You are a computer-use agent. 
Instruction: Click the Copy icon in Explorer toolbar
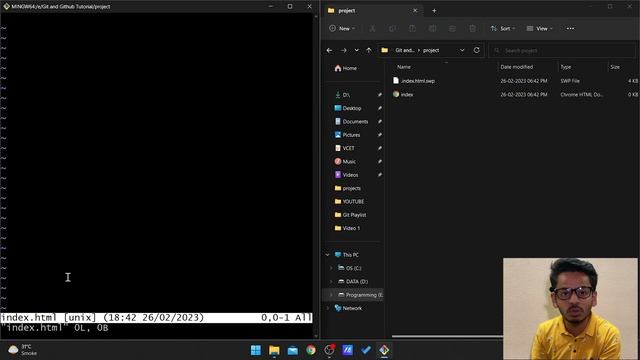coord(392,29)
